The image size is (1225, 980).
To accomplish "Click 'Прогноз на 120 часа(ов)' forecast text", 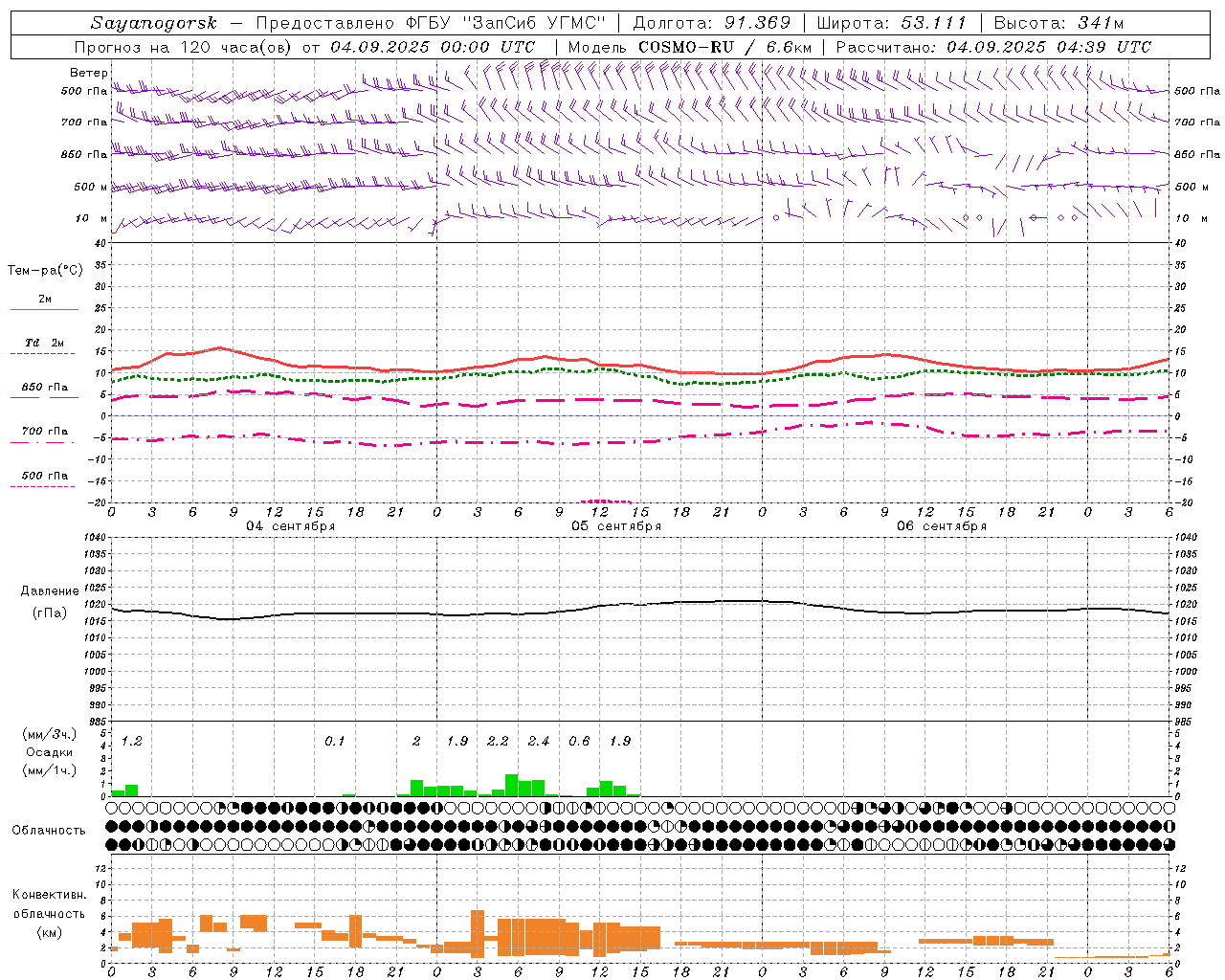I will (185, 47).
